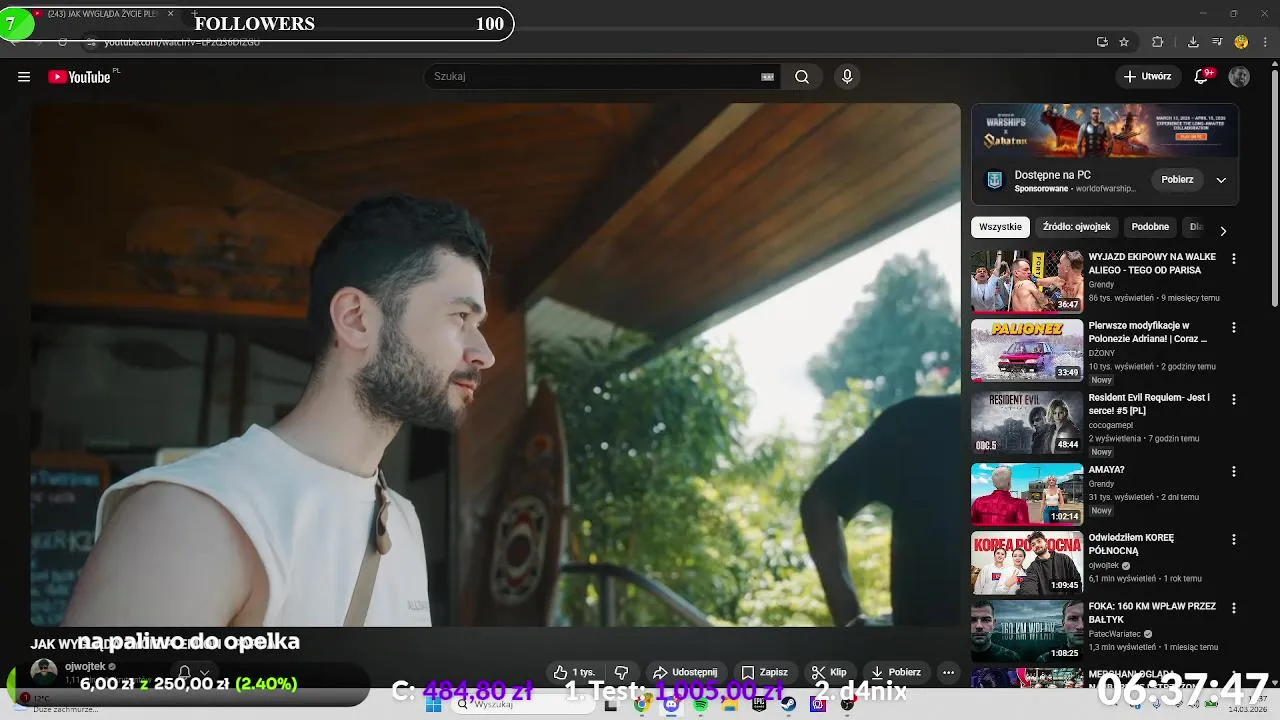Image resolution: width=1280 pixels, height=720 pixels.
Task: Open options for Resident Evil Requiem video
Action: click(x=1233, y=399)
